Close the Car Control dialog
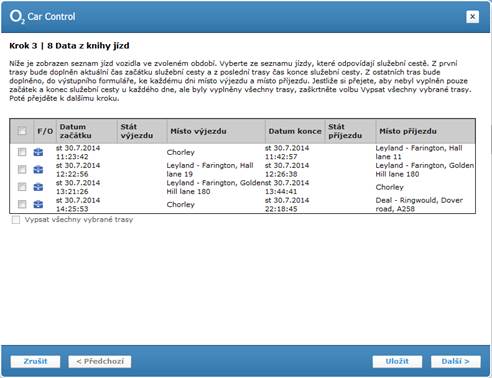The width and height of the screenshot is (492, 378). (x=472, y=17)
